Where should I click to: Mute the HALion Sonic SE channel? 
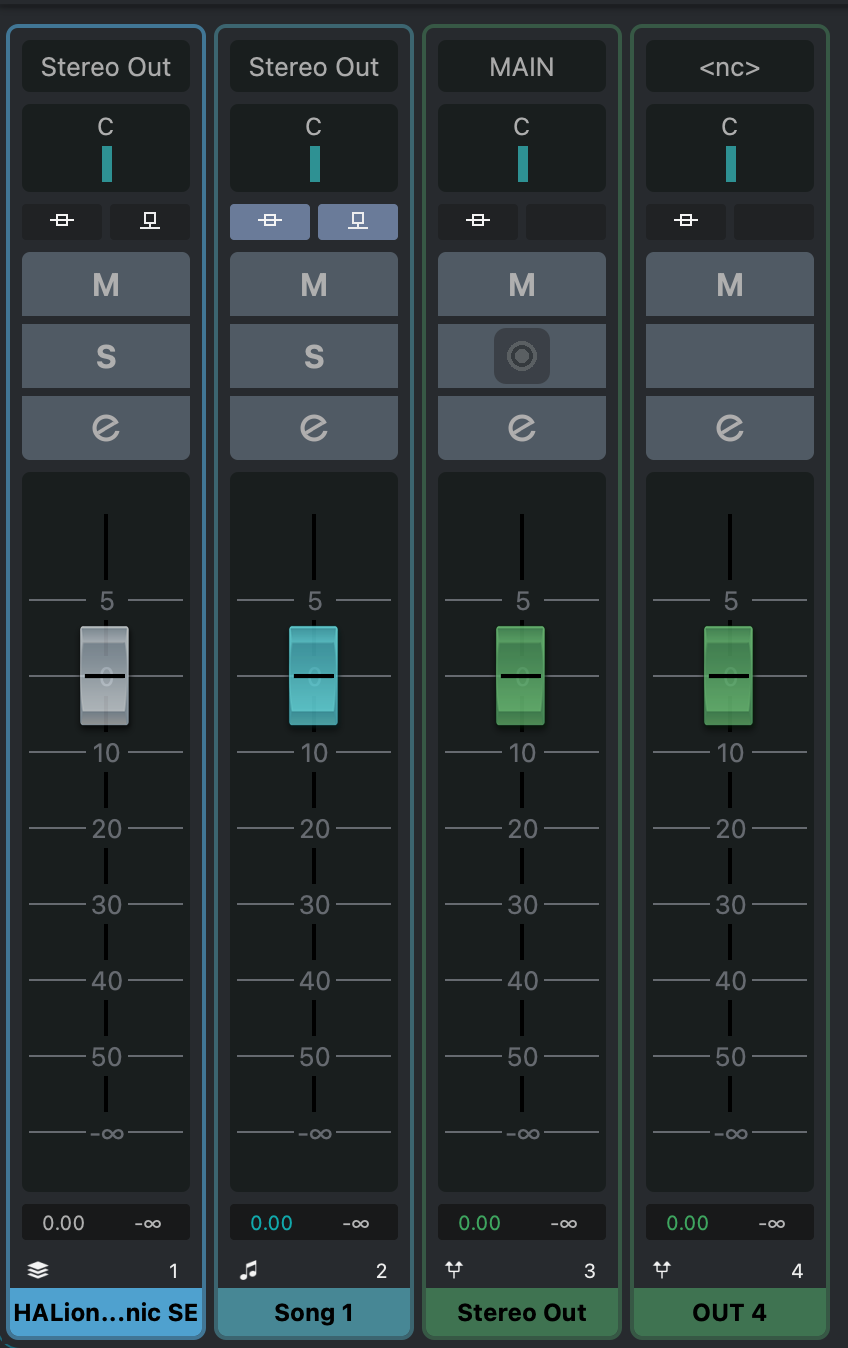coord(106,285)
